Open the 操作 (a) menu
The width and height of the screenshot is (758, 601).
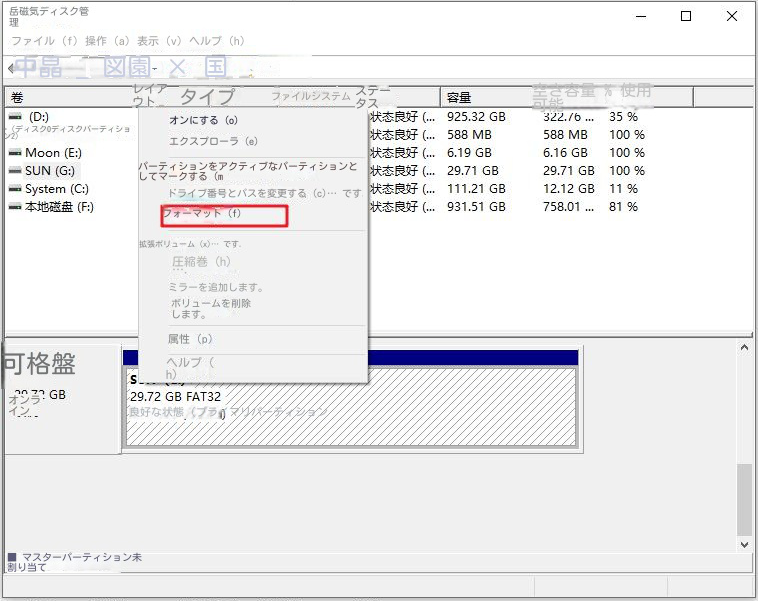(x=108, y=41)
